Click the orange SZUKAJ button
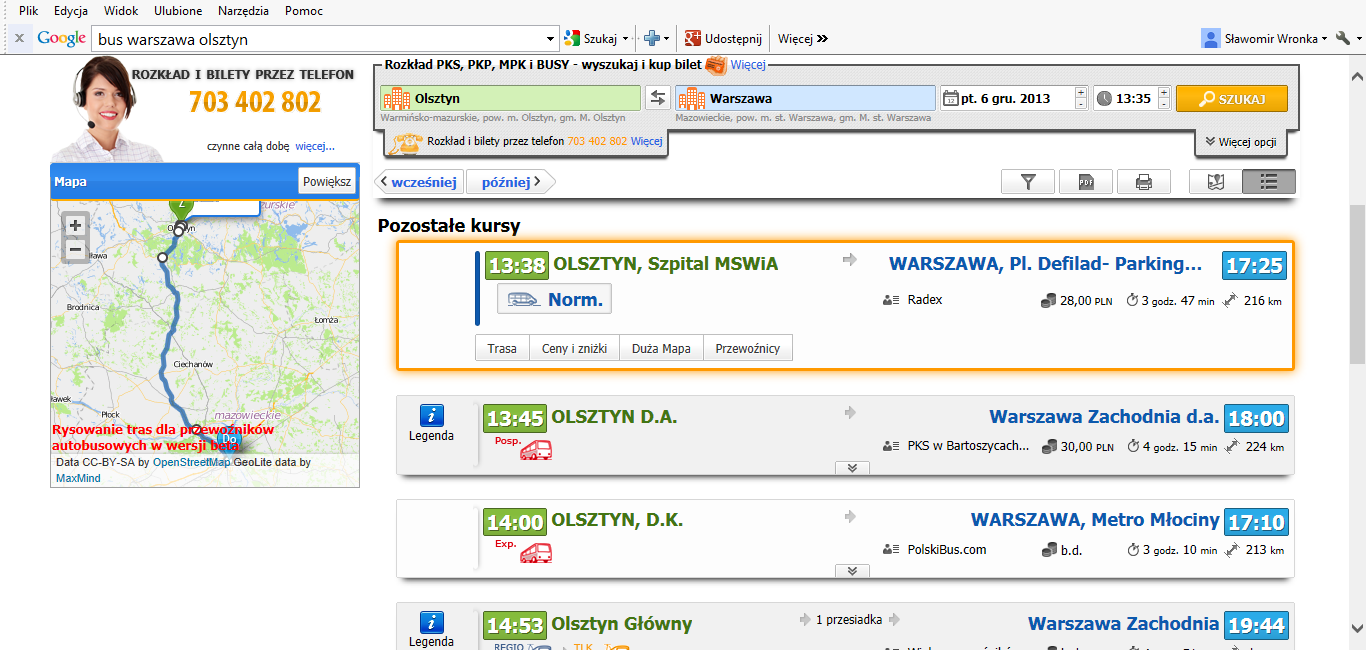The width and height of the screenshot is (1366, 650). pyautogui.click(x=1232, y=98)
